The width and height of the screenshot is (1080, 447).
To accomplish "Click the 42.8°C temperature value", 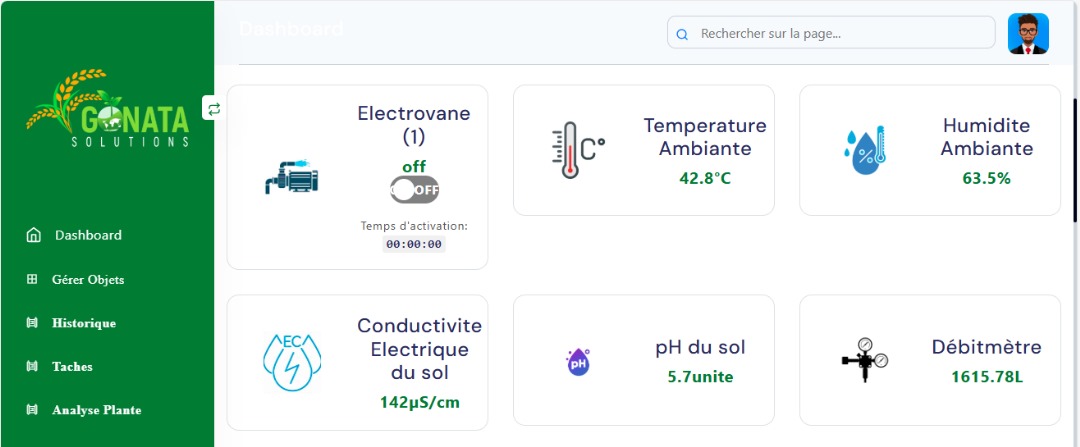I will (705, 178).
